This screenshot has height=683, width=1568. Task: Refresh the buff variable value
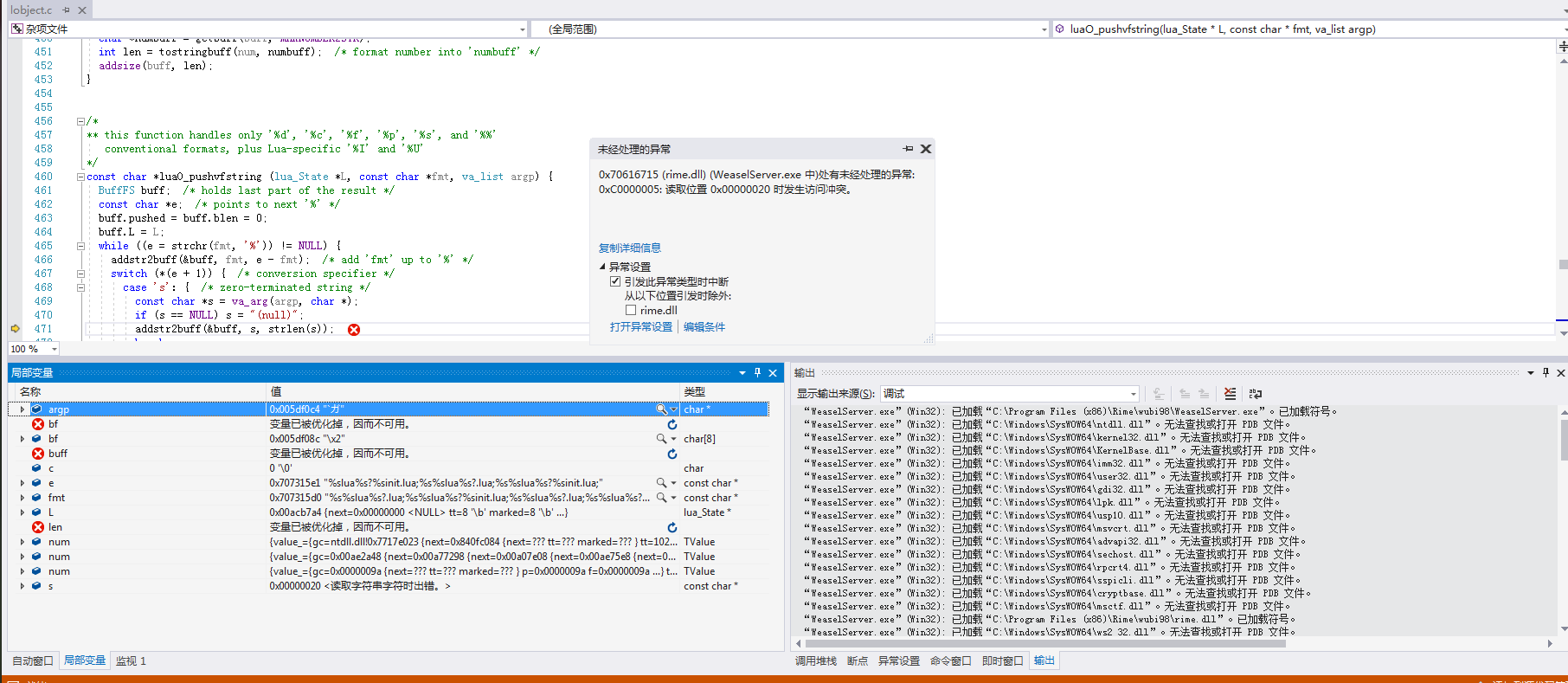tap(672, 454)
